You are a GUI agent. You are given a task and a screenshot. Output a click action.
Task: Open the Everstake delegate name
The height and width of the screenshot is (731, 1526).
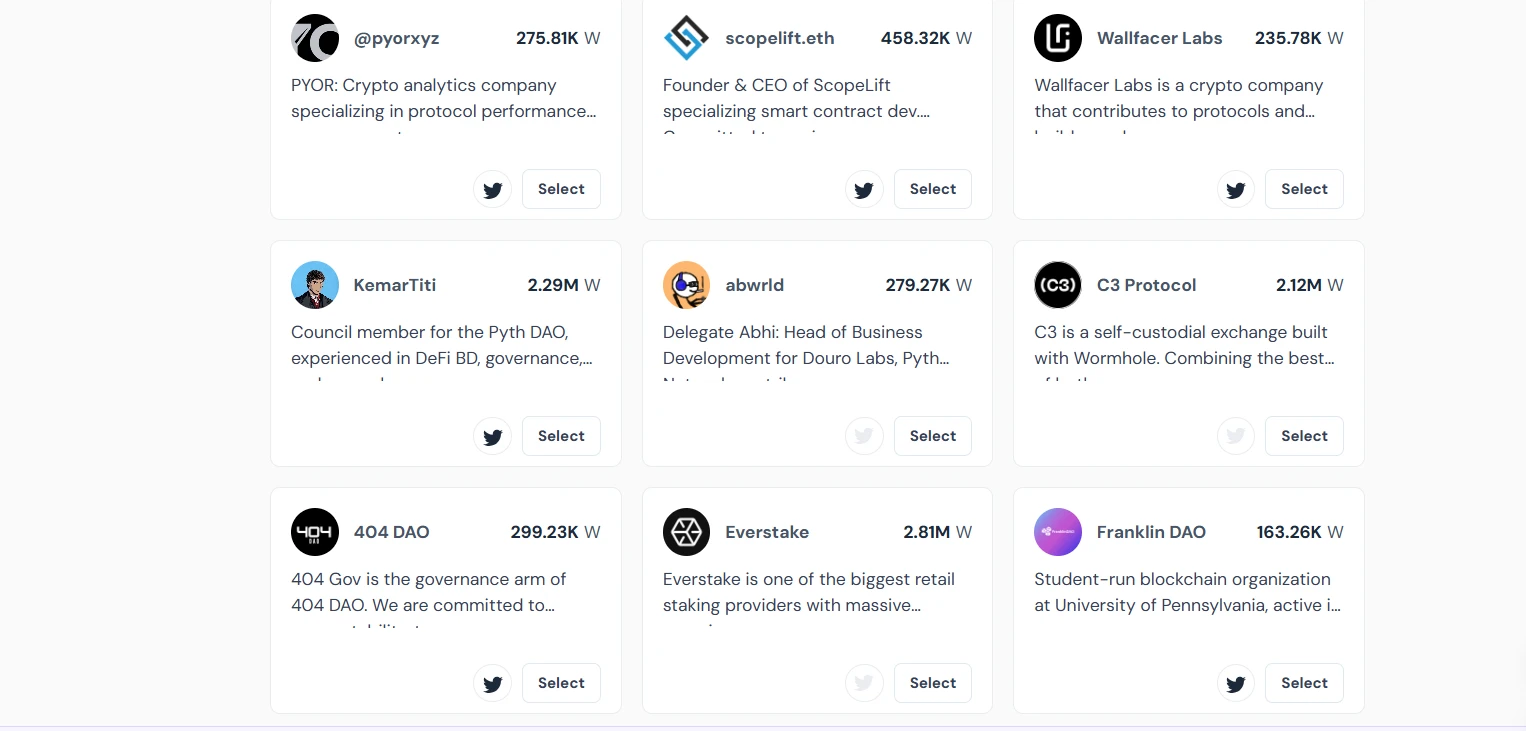[767, 532]
